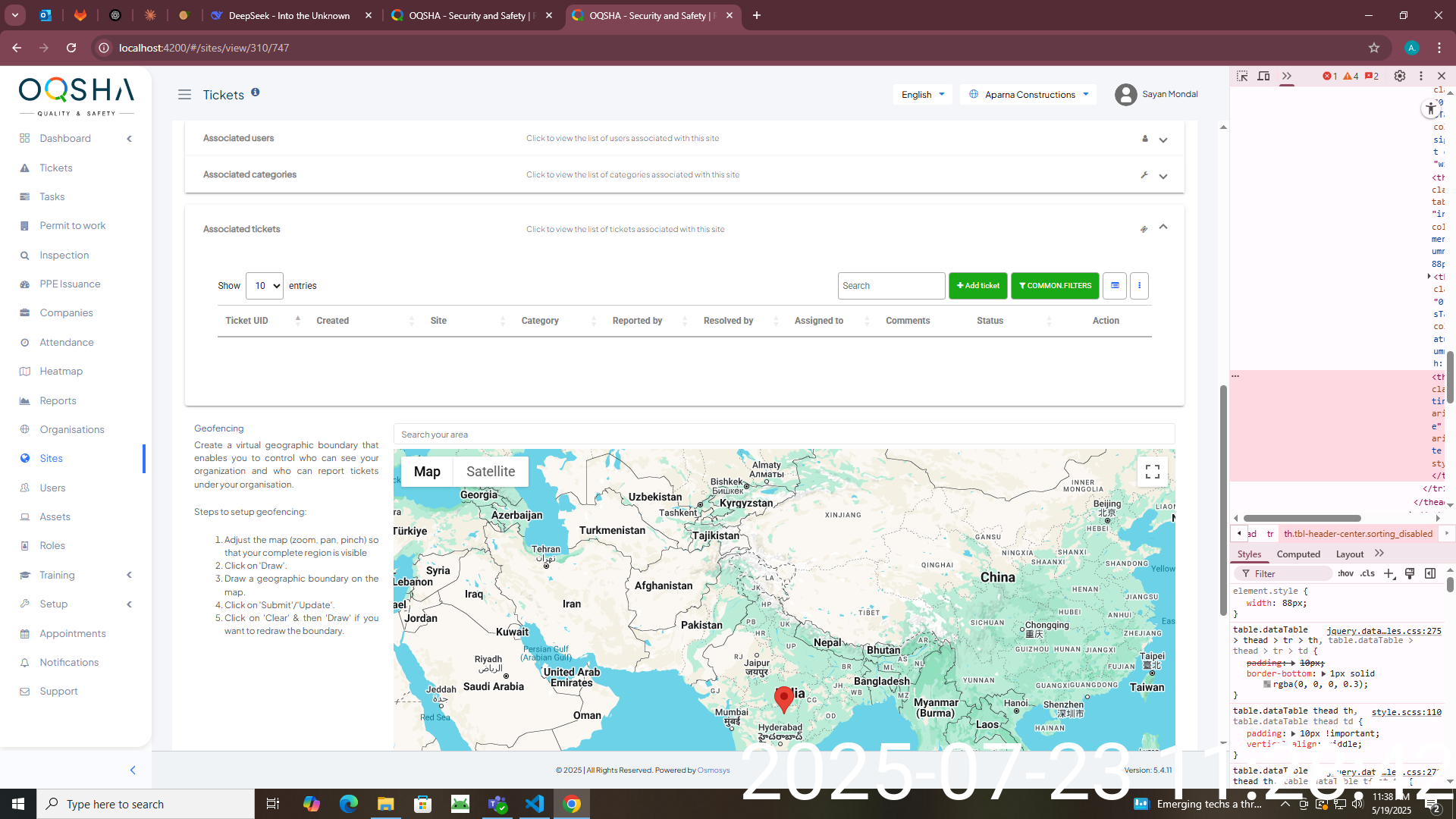
Task: Click the hamburger menu icon beside Tickets
Action: (184, 95)
